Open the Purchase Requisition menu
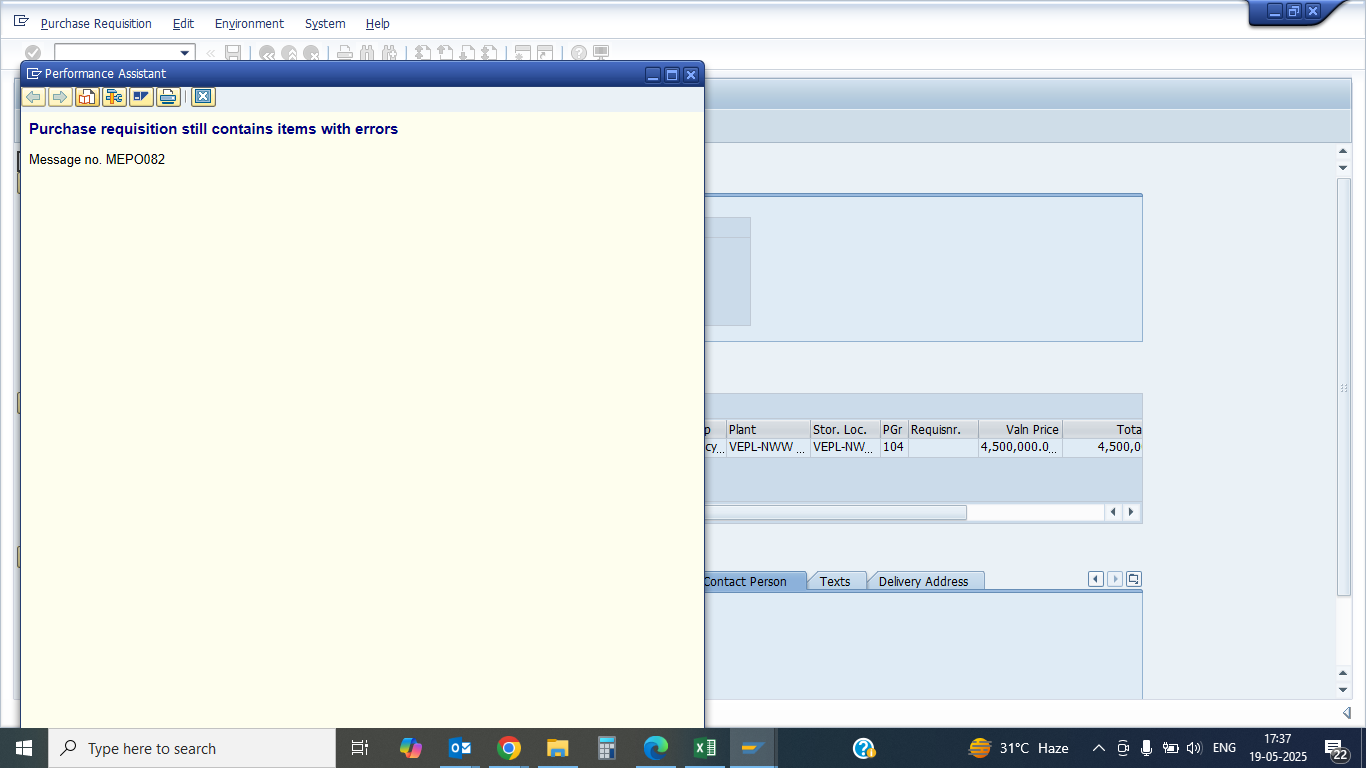The width and height of the screenshot is (1366, 768). (96, 23)
